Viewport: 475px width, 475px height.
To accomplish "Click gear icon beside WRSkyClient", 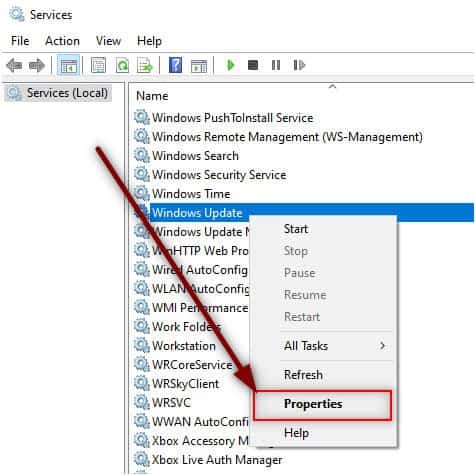I will [x=142, y=383].
